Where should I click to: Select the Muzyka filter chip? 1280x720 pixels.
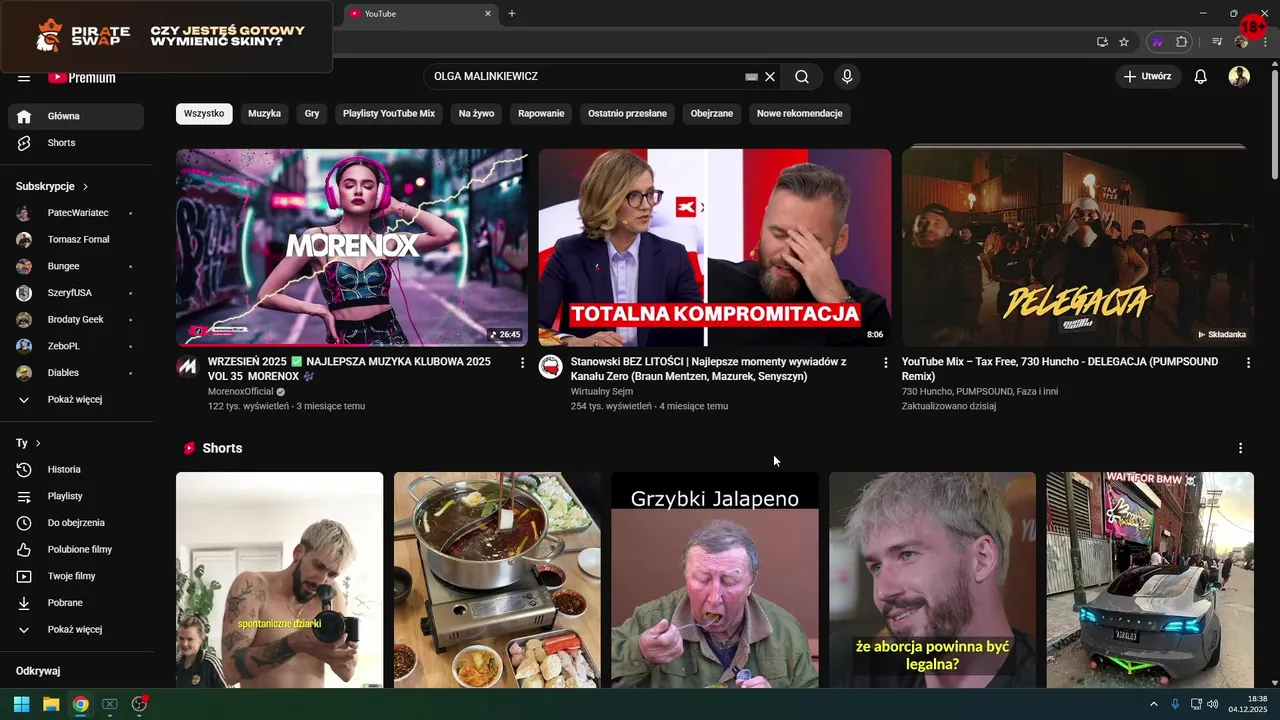point(264,114)
